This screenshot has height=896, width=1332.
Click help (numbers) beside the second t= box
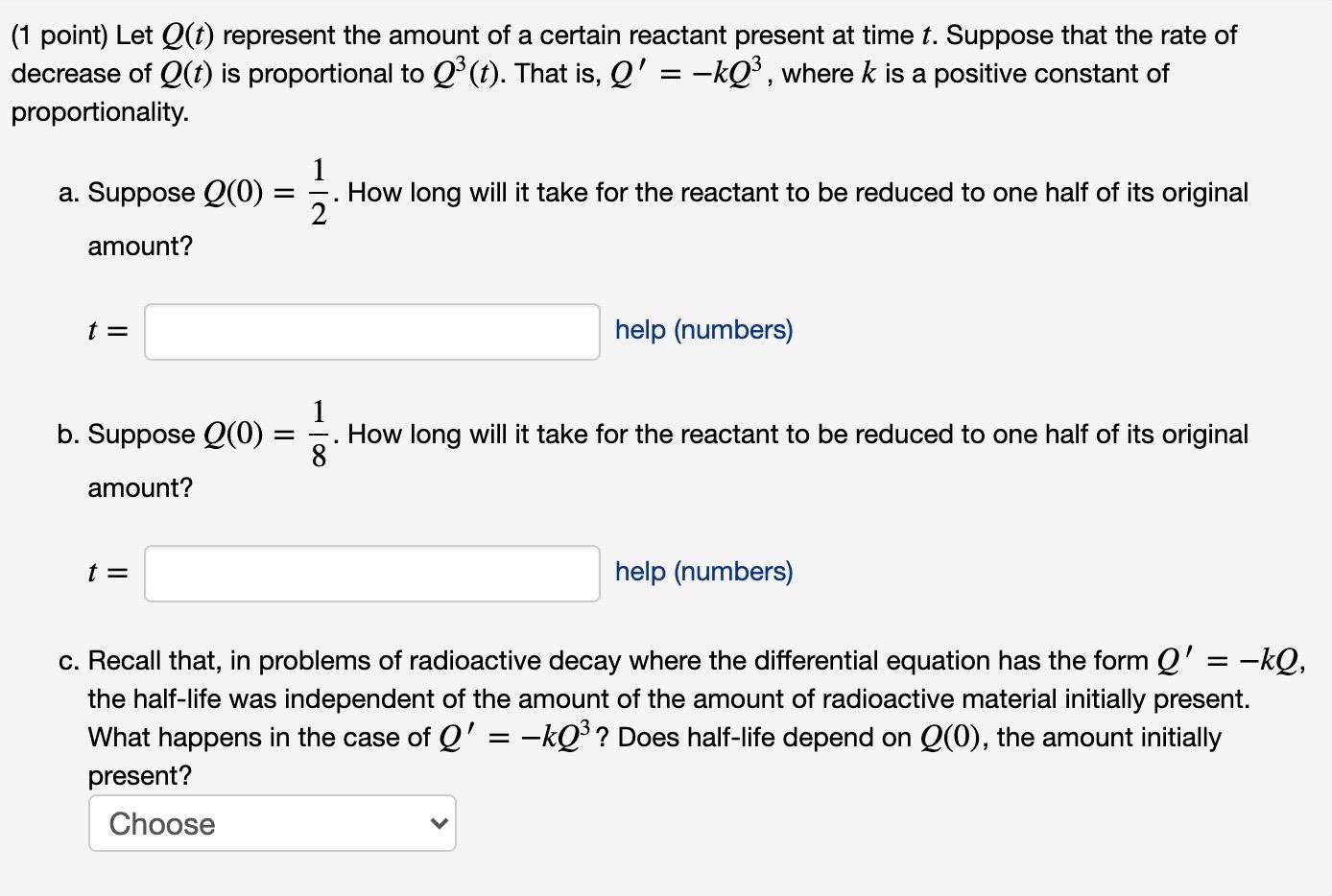(703, 572)
